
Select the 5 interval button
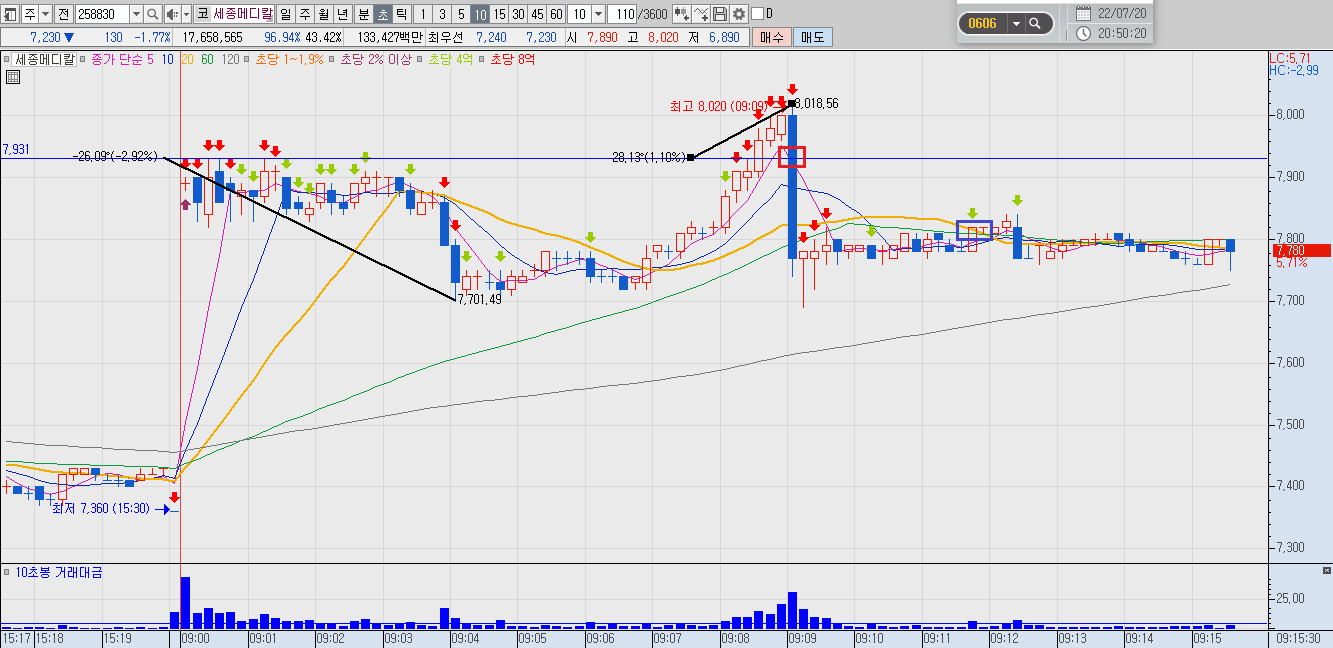click(x=461, y=14)
